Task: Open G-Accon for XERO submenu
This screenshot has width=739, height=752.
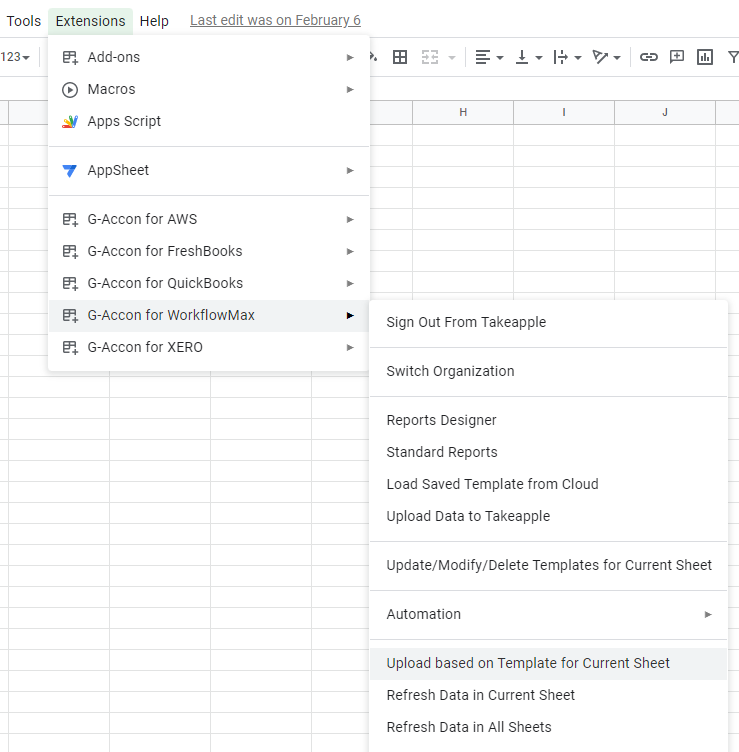Action: [x=209, y=347]
